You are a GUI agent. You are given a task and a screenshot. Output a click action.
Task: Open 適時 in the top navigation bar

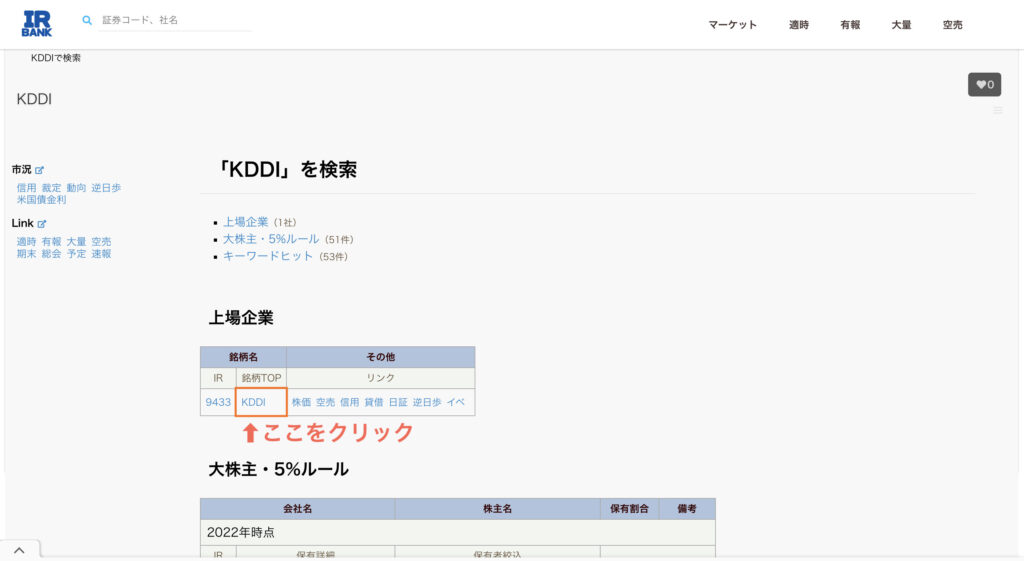799,25
